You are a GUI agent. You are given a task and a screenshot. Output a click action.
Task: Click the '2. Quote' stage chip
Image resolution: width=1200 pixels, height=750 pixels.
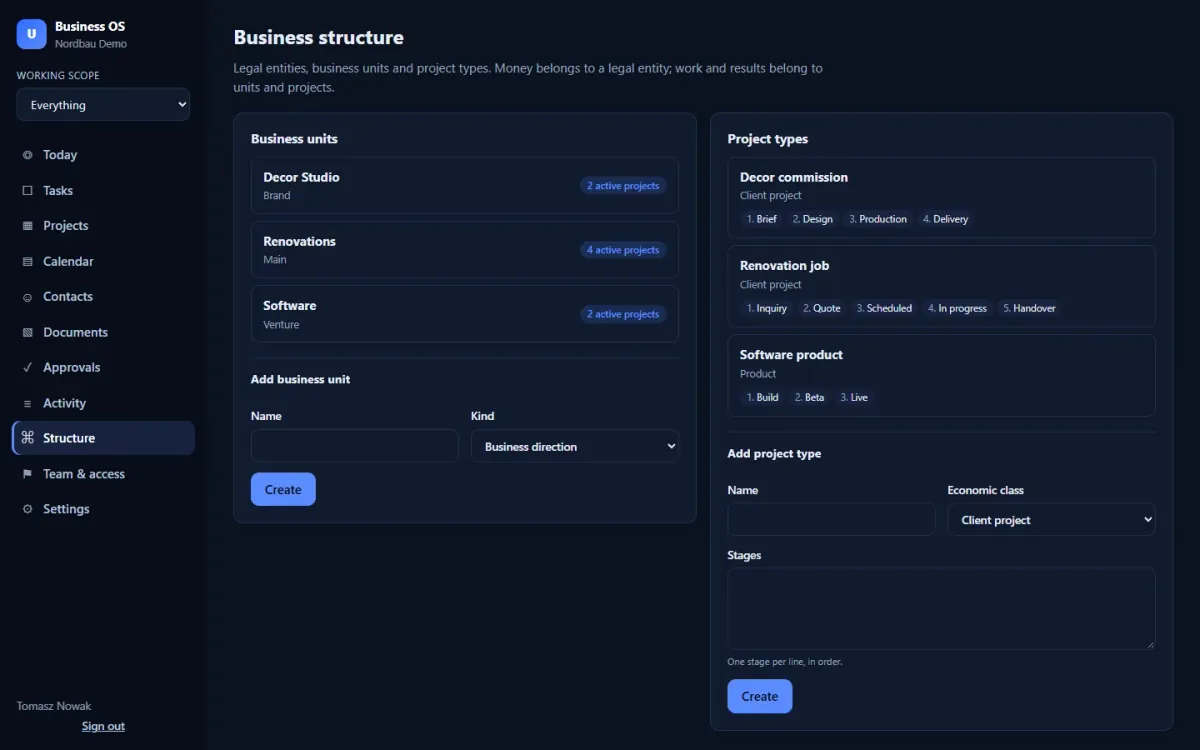821,308
